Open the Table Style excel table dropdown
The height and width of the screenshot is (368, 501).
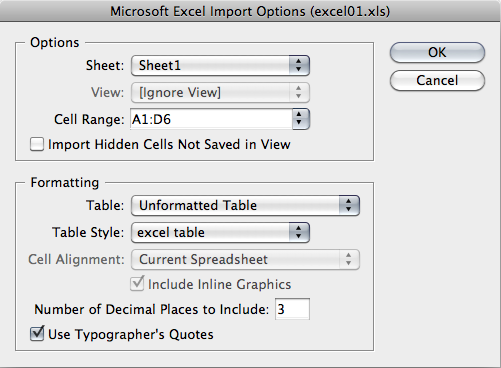220,232
